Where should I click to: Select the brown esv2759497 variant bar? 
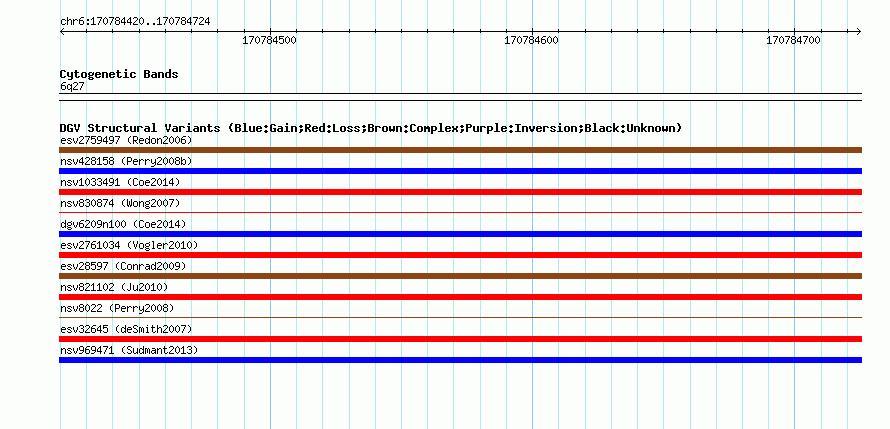(460, 150)
